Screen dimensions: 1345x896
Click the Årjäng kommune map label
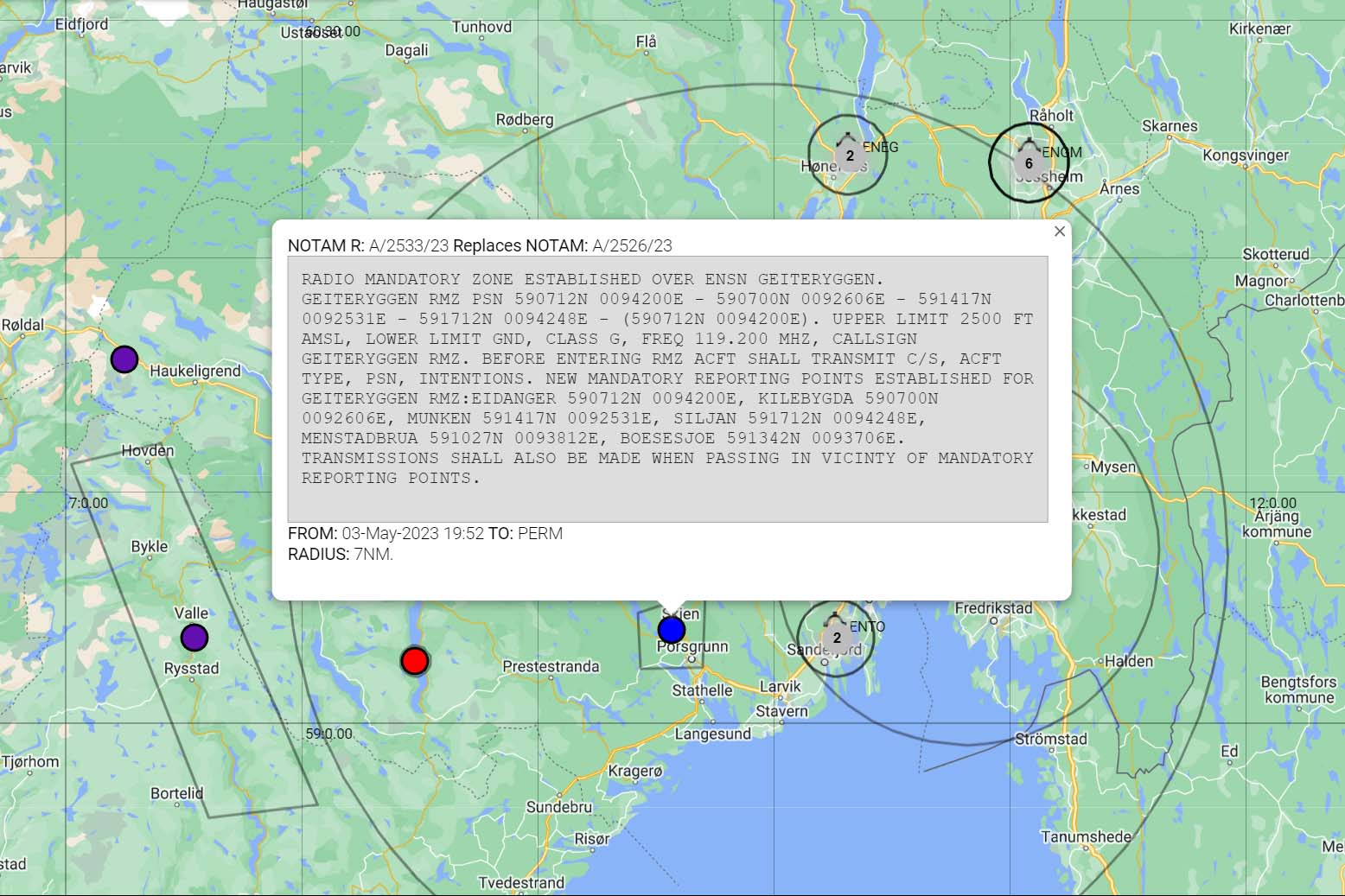coord(1277,524)
